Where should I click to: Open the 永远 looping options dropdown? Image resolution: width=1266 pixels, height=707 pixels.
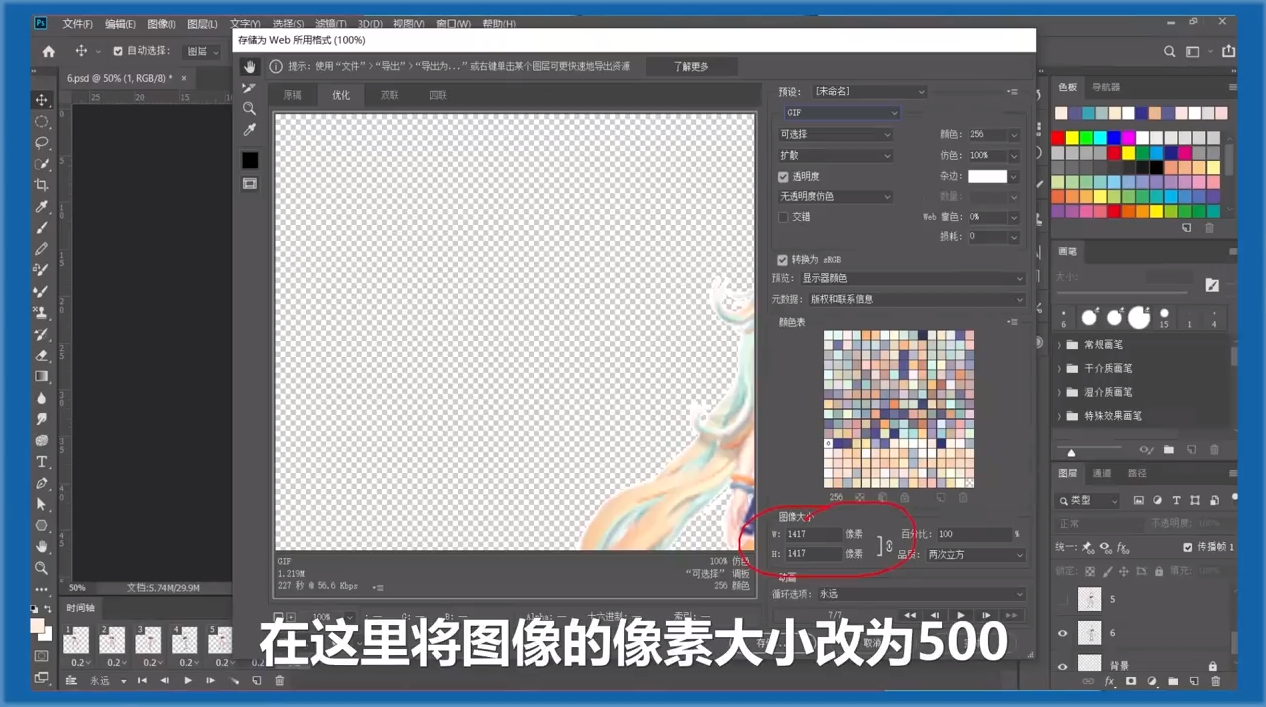coord(921,594)
